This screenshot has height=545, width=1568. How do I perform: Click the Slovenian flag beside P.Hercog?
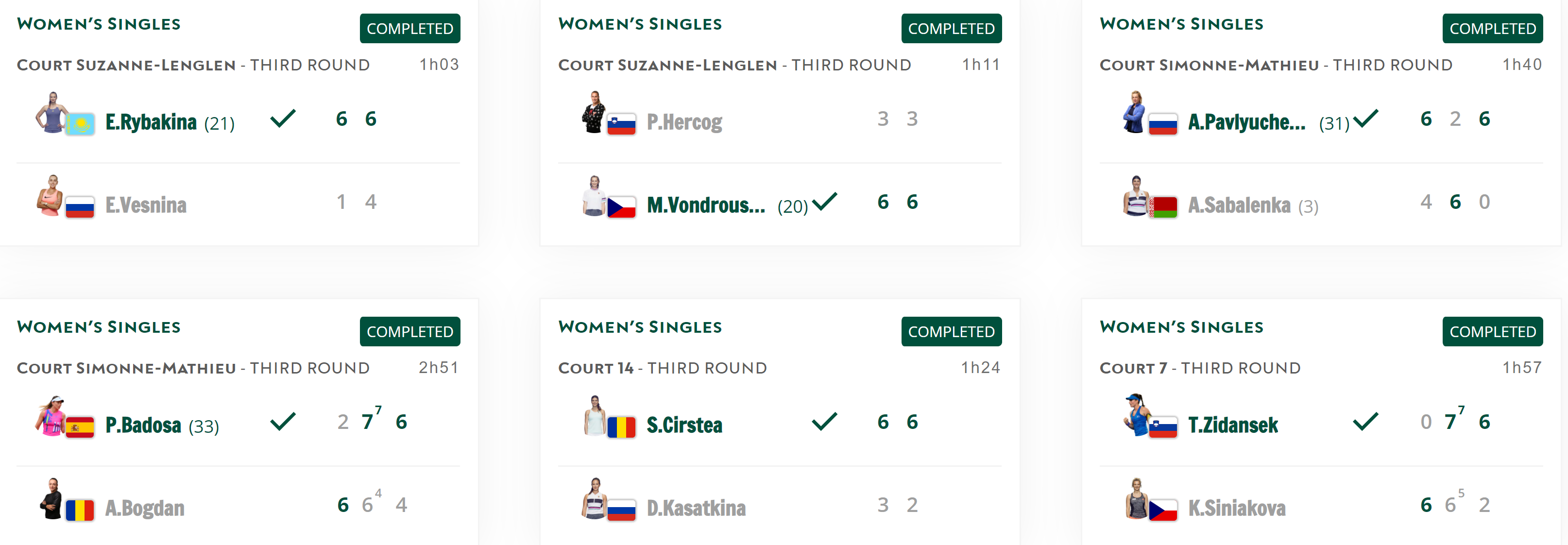621,124
